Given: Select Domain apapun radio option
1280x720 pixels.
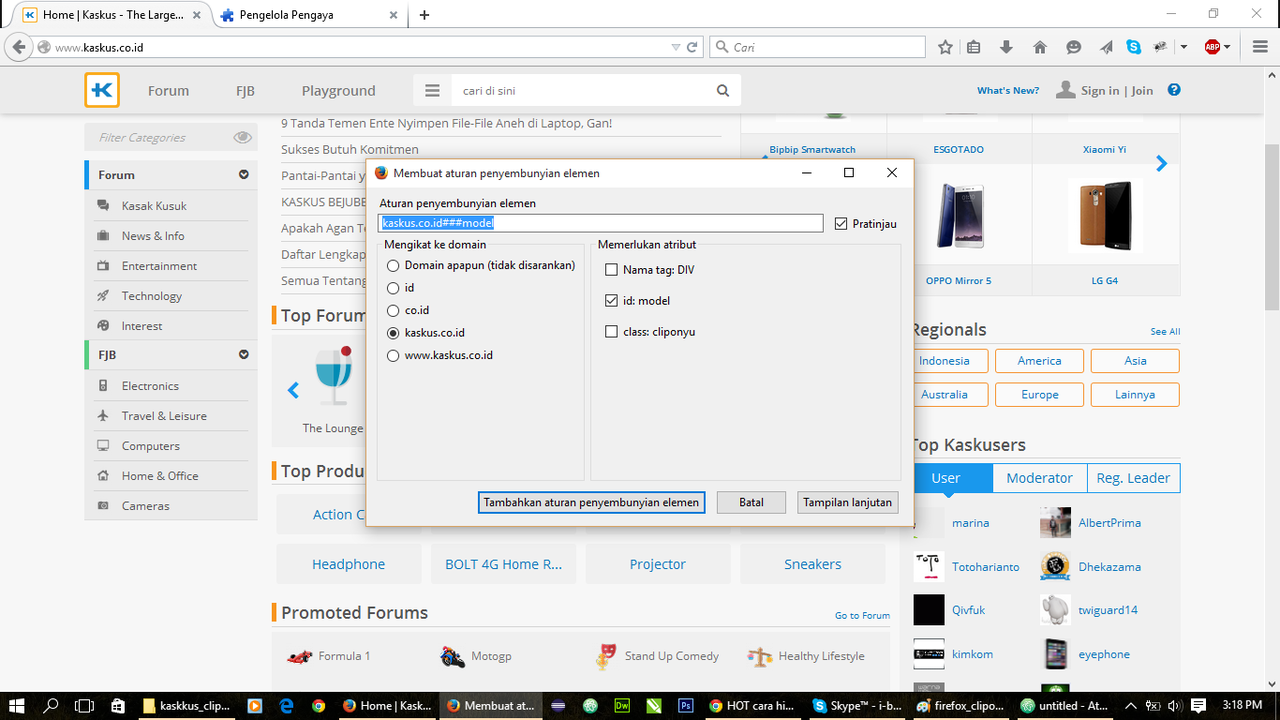Looking at the screenshot, I should click(x=393, y=265).
